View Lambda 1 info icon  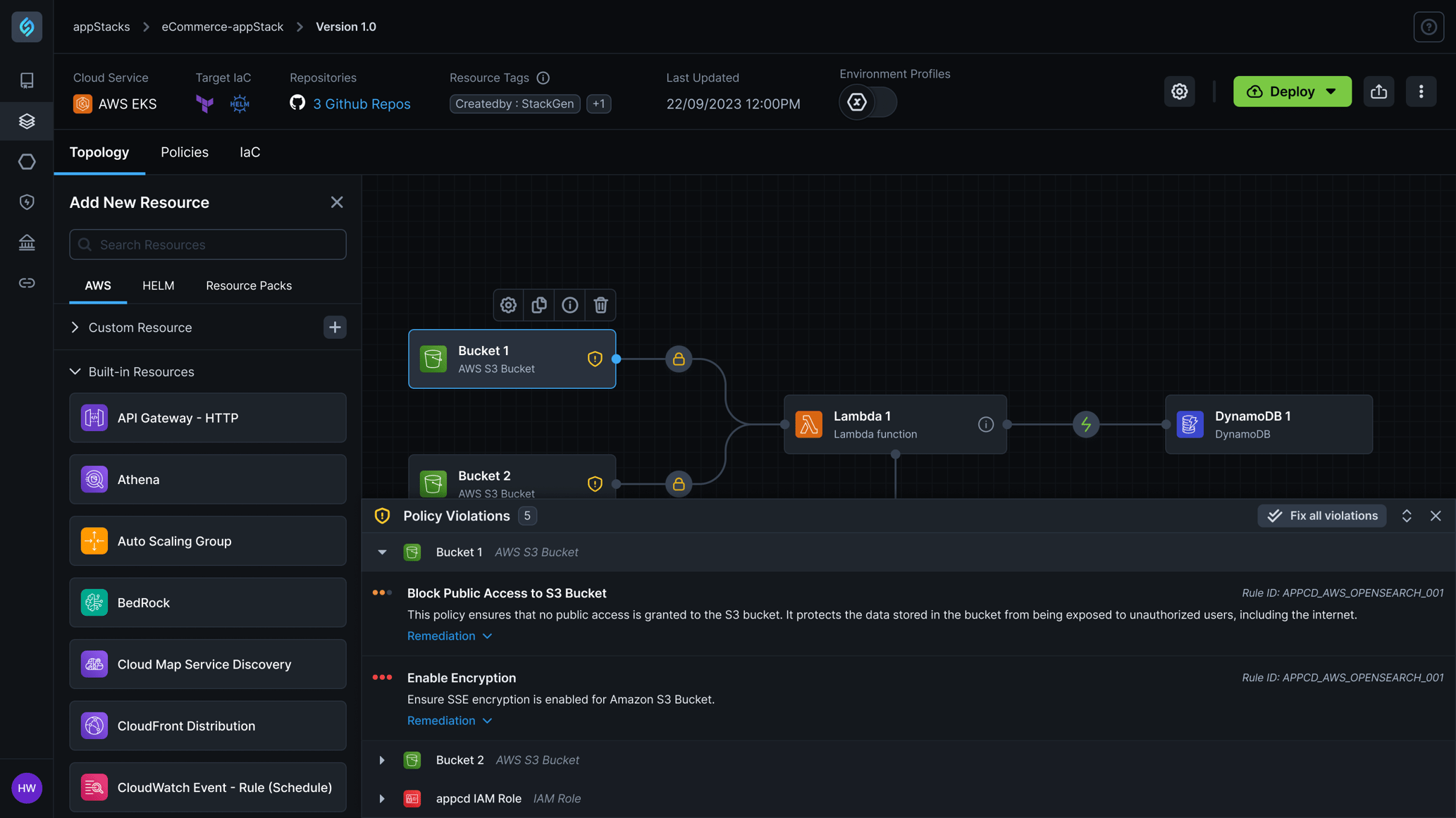(985, 424)
